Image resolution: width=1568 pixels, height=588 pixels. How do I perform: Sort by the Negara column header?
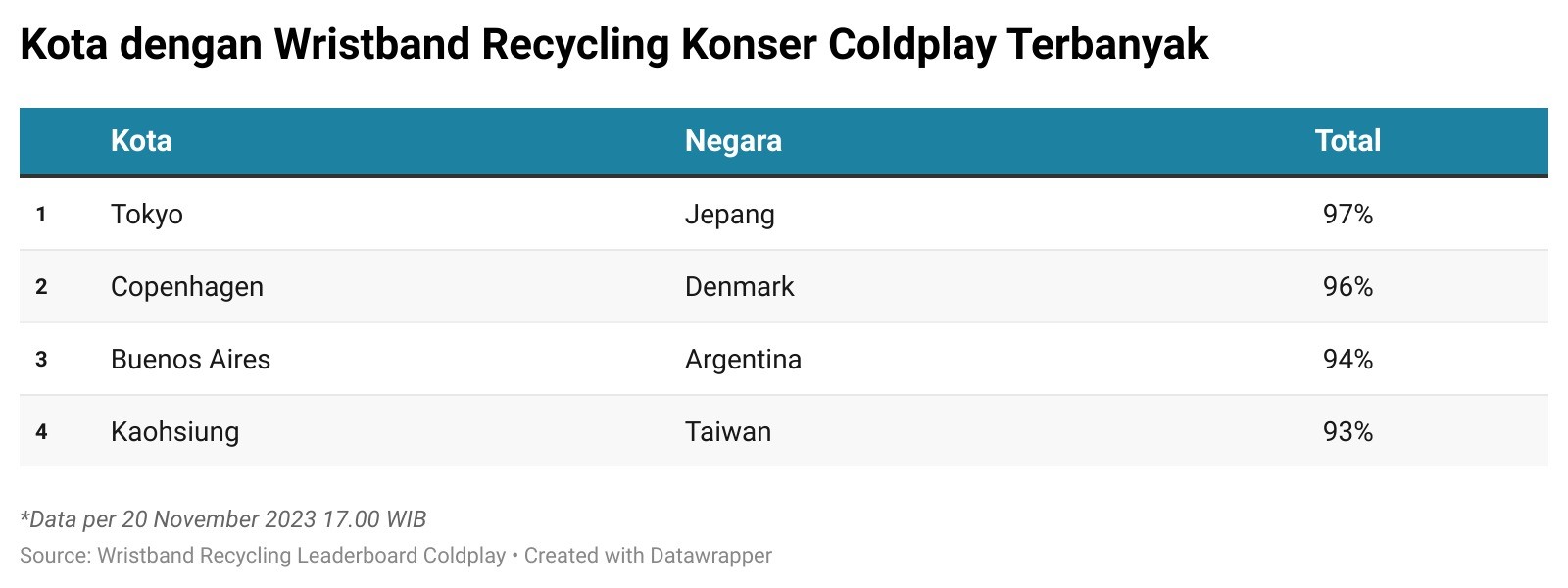733,141
